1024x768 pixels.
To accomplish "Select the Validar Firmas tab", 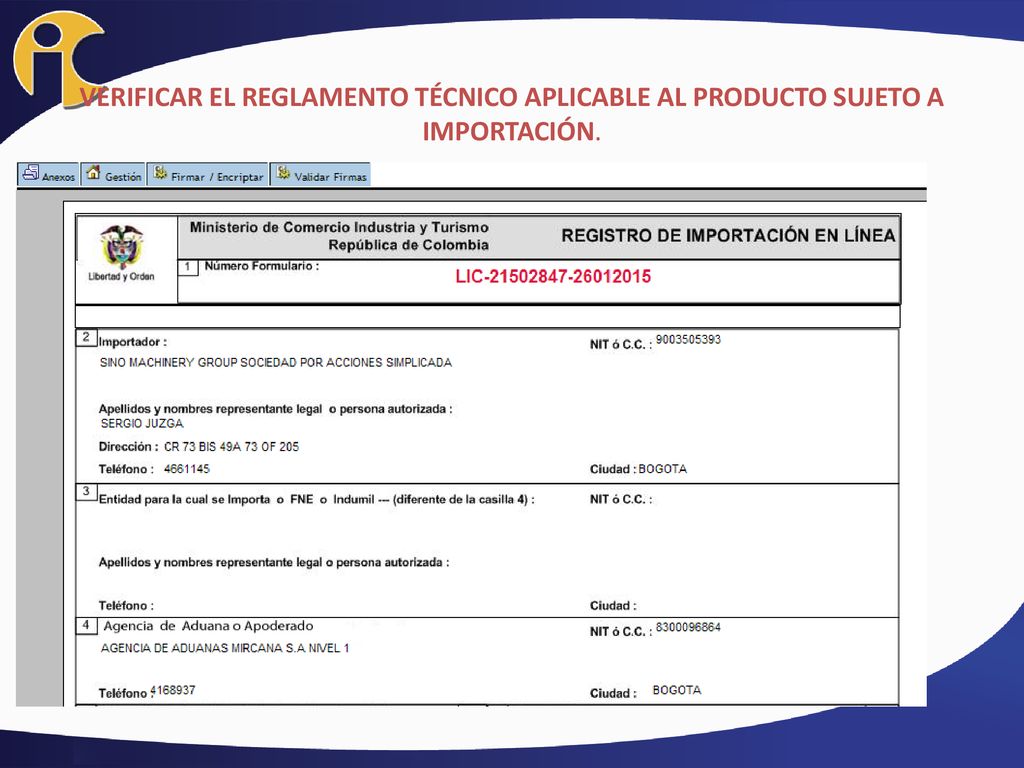I will coord(321,174).
